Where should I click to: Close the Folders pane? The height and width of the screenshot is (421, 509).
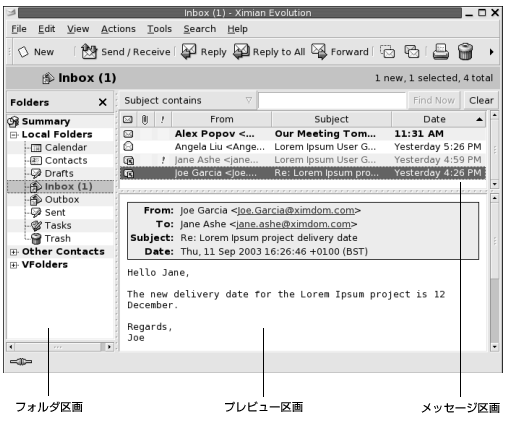[103, 102]
